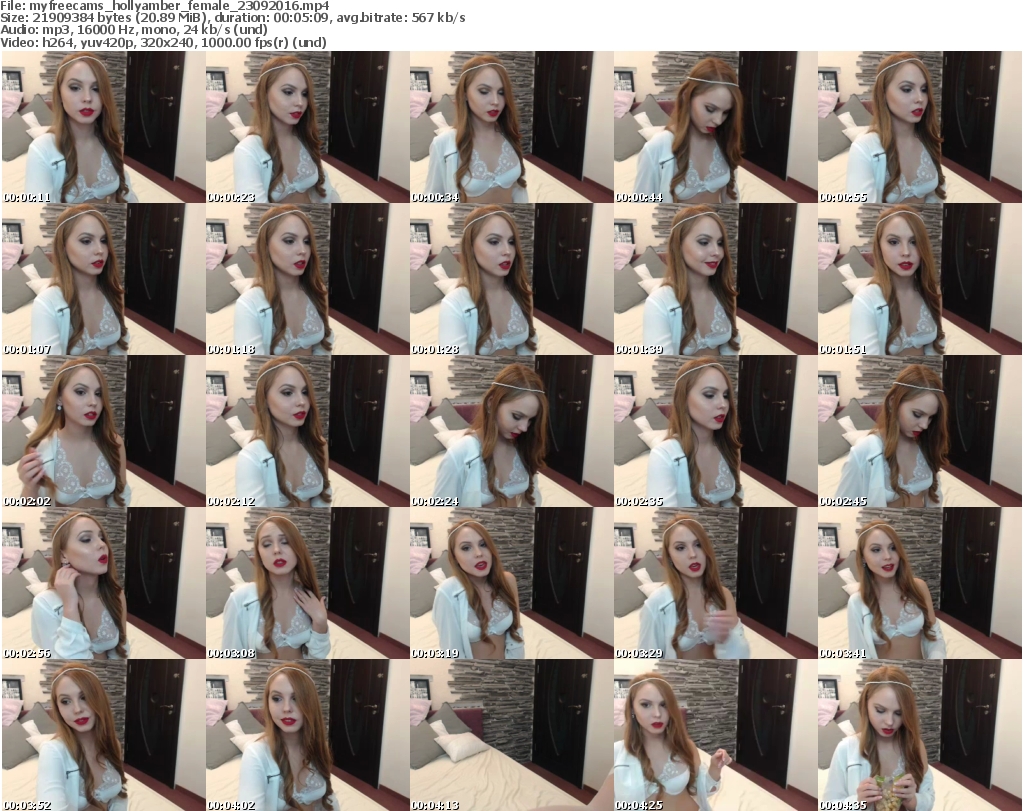Choose the frame marked 00:03:29
The height and width of the screenshot is (811, 1024).
coord(715,583)
